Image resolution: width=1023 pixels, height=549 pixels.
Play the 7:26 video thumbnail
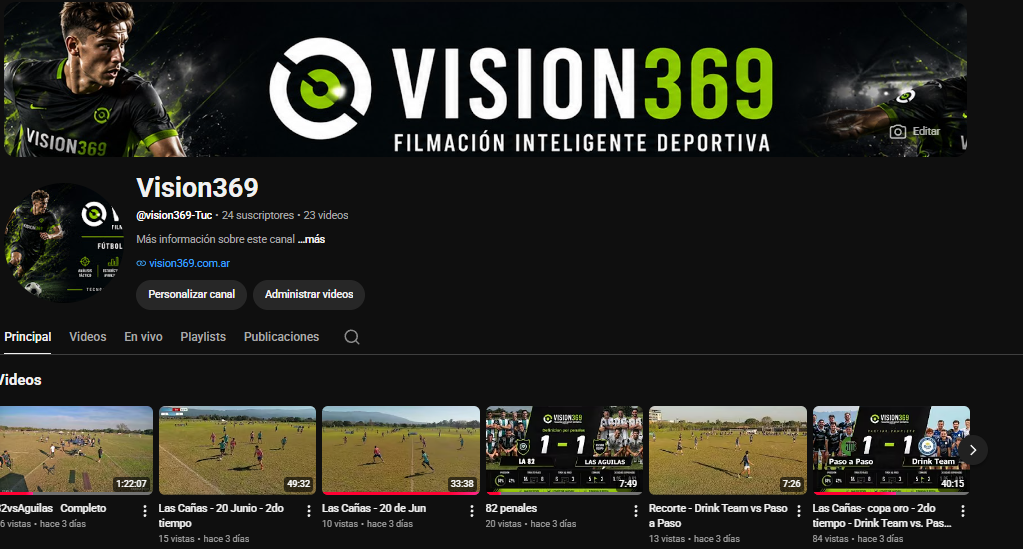click(727, 450)
